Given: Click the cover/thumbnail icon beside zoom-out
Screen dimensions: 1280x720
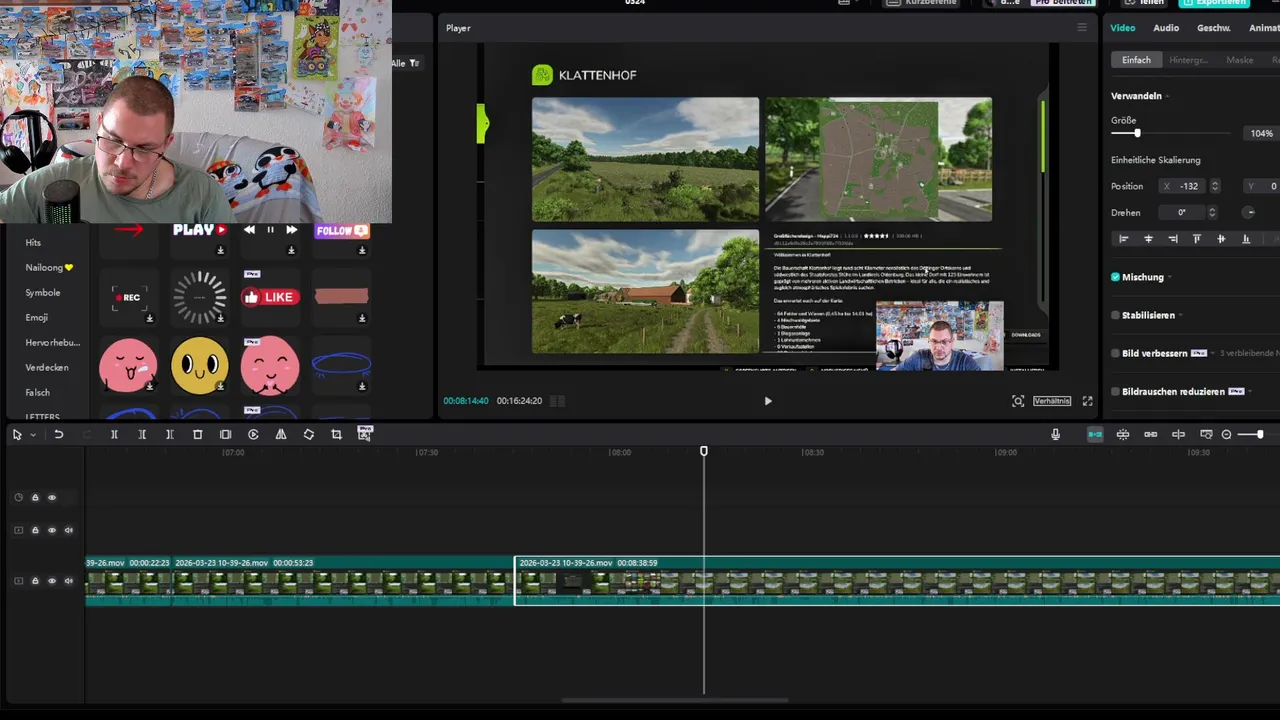Looking at the screenshot, I should click(1206, 434).
